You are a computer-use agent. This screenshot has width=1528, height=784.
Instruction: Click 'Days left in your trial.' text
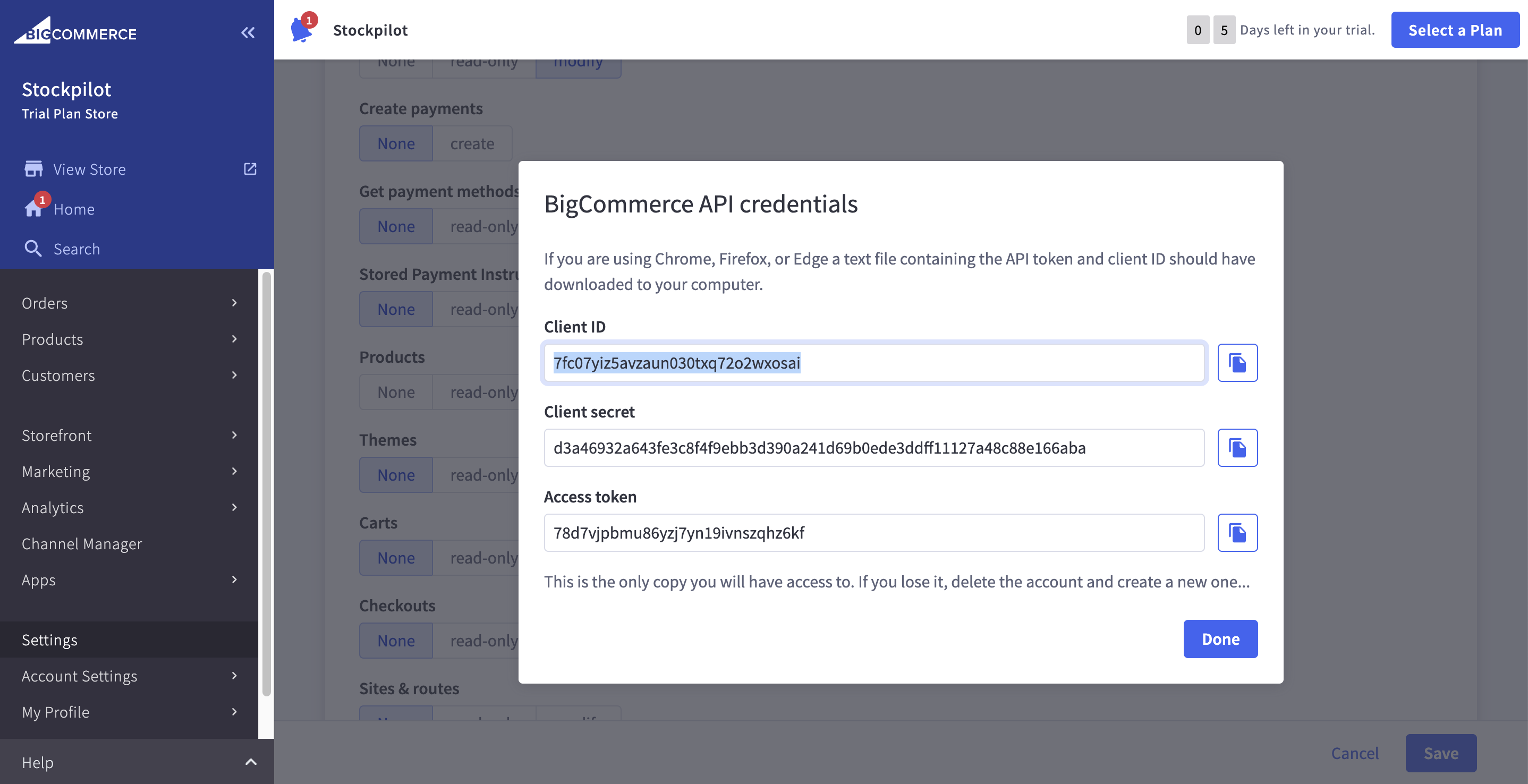click(1308, 30)
